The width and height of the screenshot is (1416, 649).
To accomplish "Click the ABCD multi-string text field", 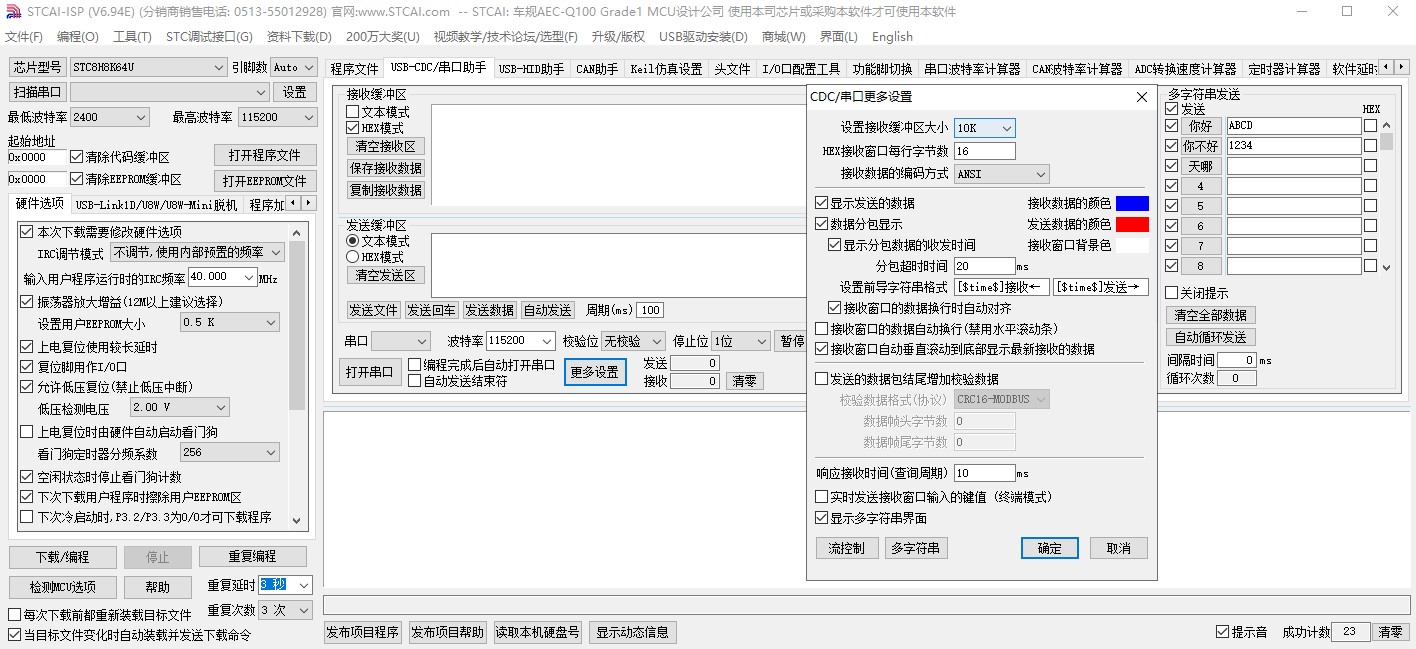I will [1294, 126].
